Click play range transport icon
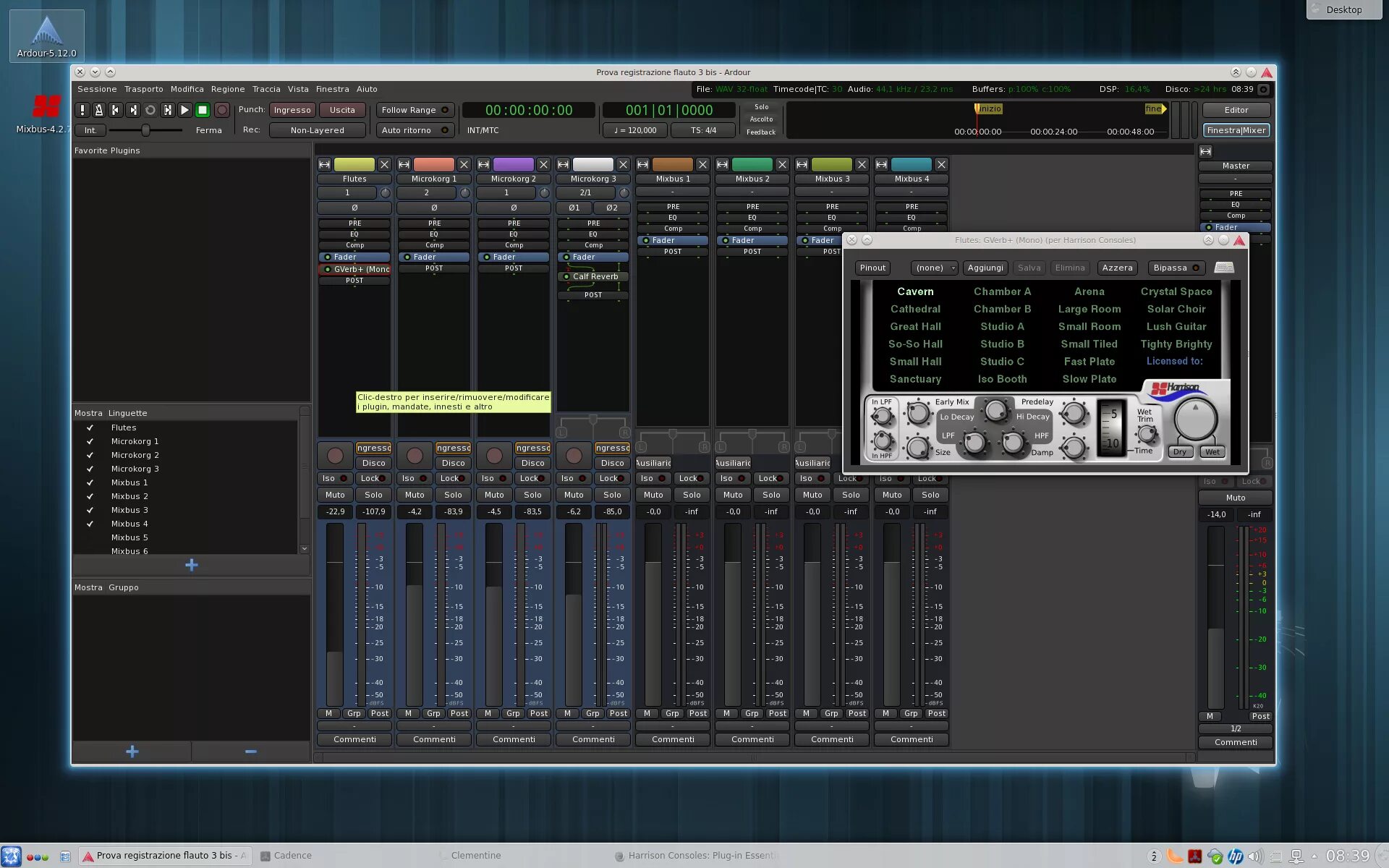The width and height of the screenshot is (1389, 868). tap(168, 110)
